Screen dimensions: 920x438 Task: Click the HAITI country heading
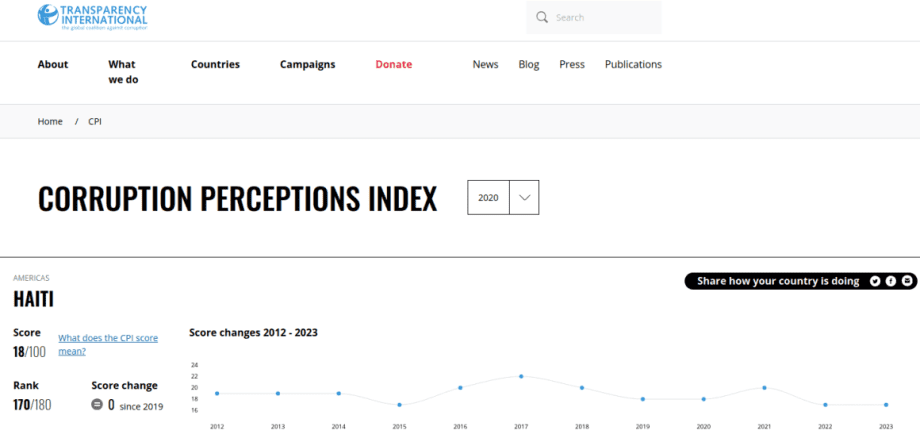point(33,300)
